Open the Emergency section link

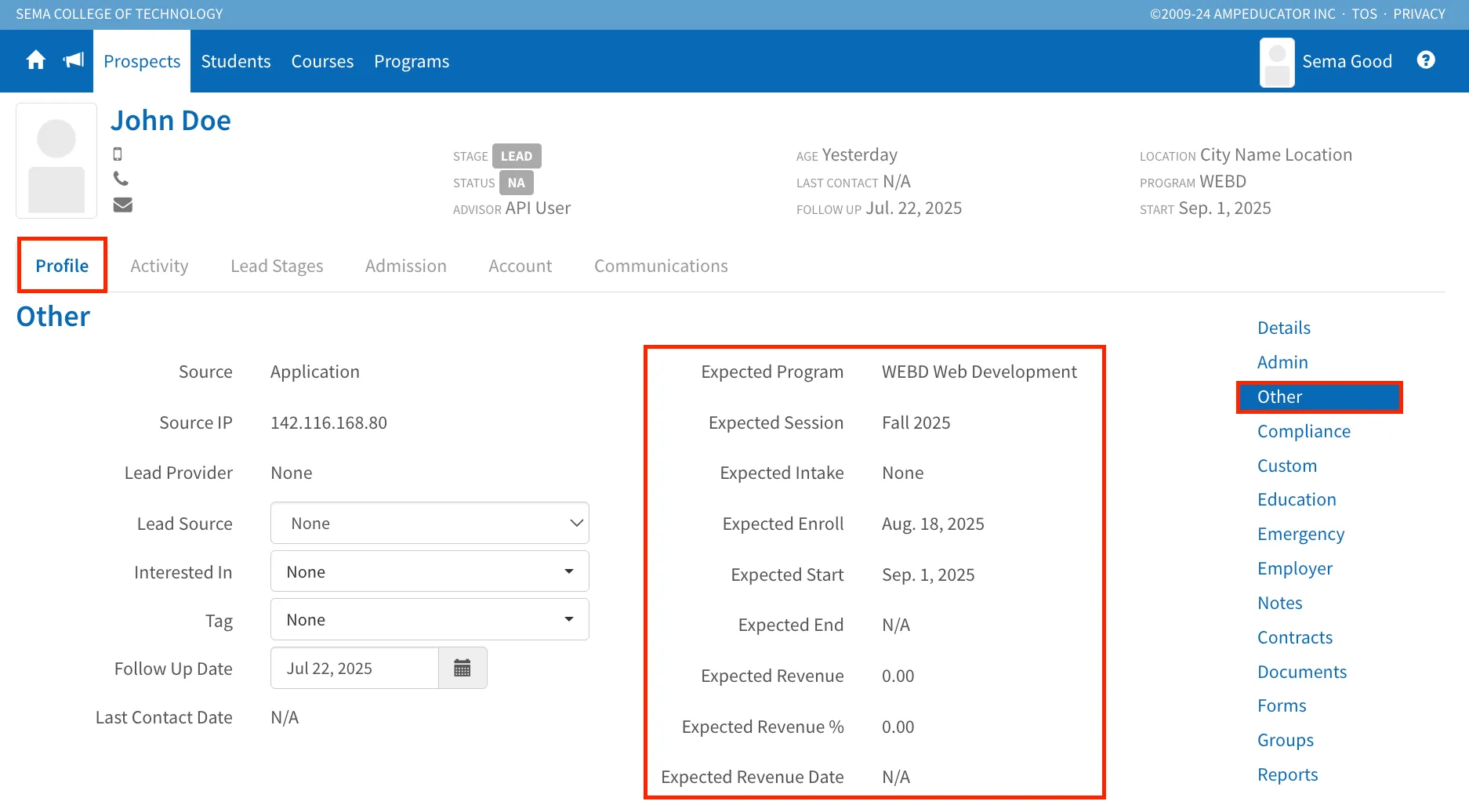pos(1300,534)
